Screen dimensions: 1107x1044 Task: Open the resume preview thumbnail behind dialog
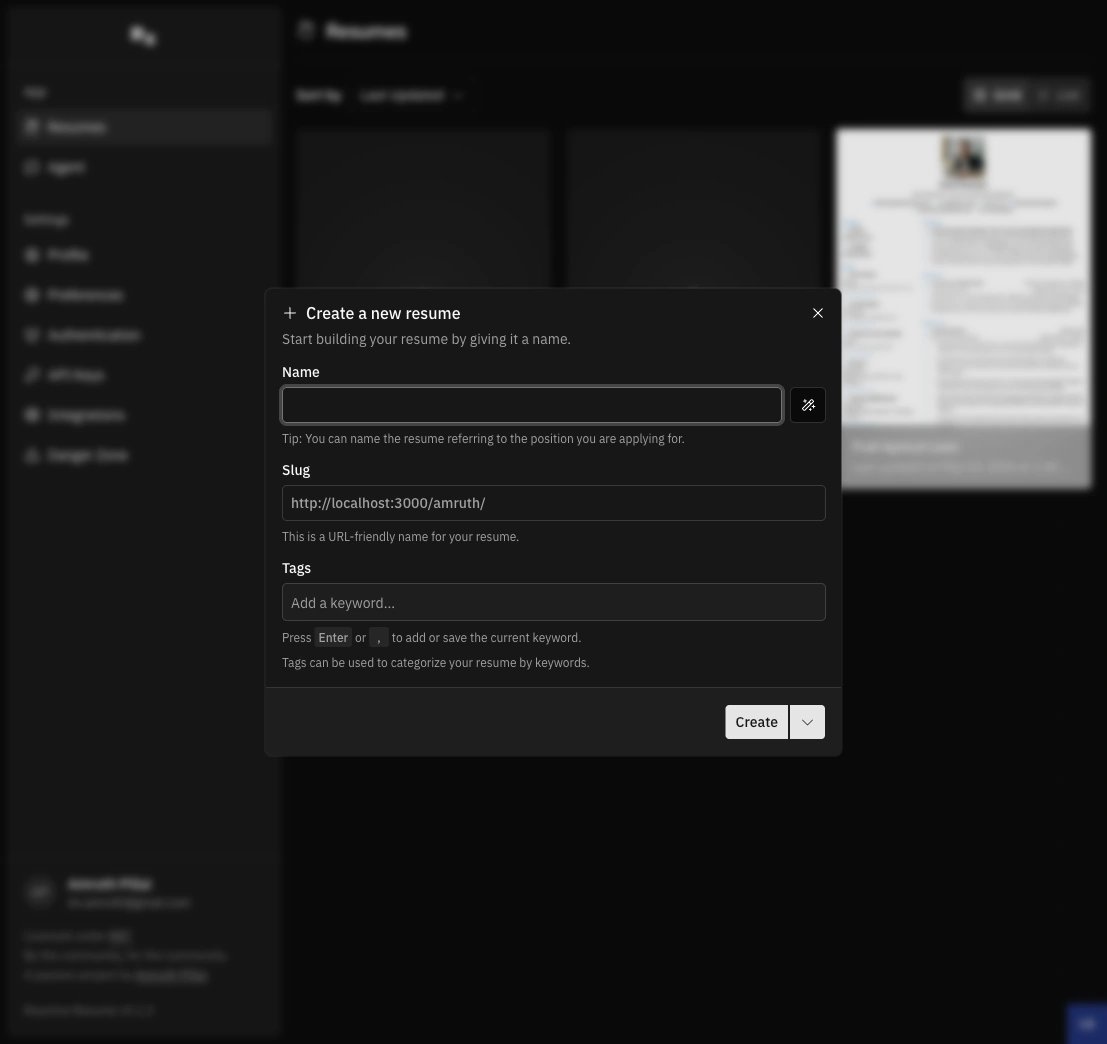[x=964, y=308]
